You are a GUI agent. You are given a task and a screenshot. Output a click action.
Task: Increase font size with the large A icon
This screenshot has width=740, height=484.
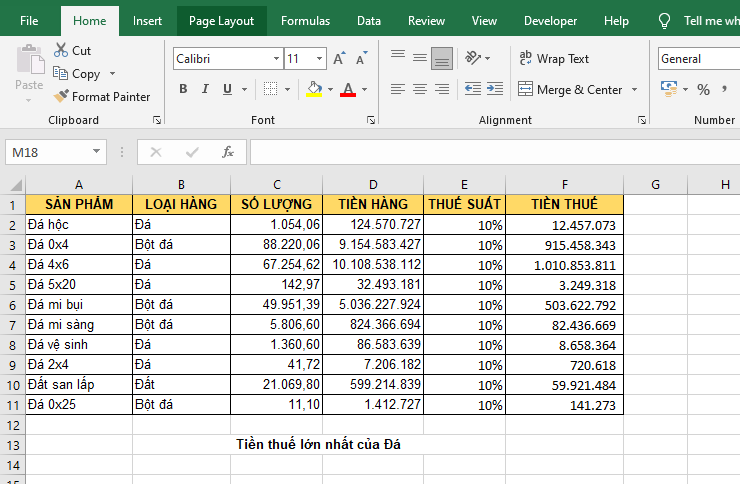(339, 59)
